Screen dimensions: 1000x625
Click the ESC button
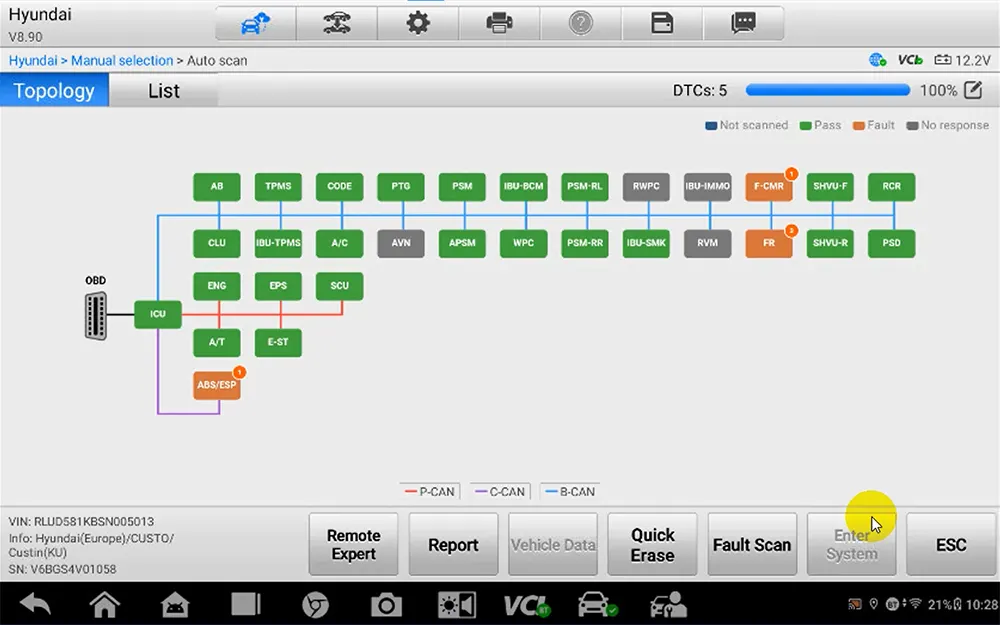(x=951, y=545)
